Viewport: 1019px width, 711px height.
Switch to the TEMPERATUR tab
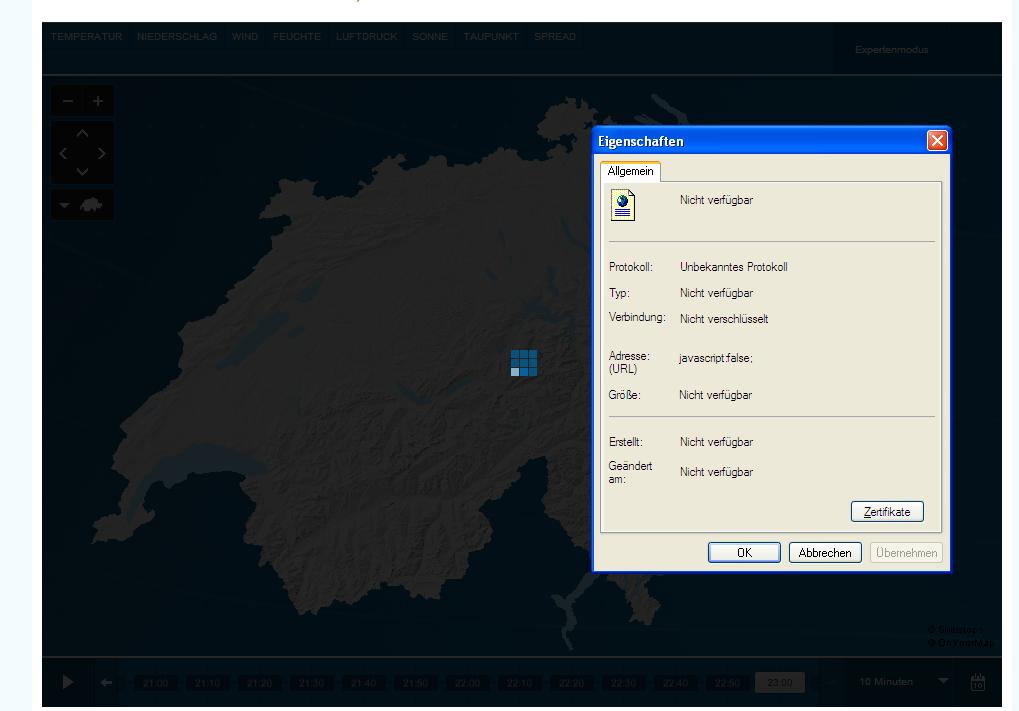pyautogui.click(x=86, y=37)
